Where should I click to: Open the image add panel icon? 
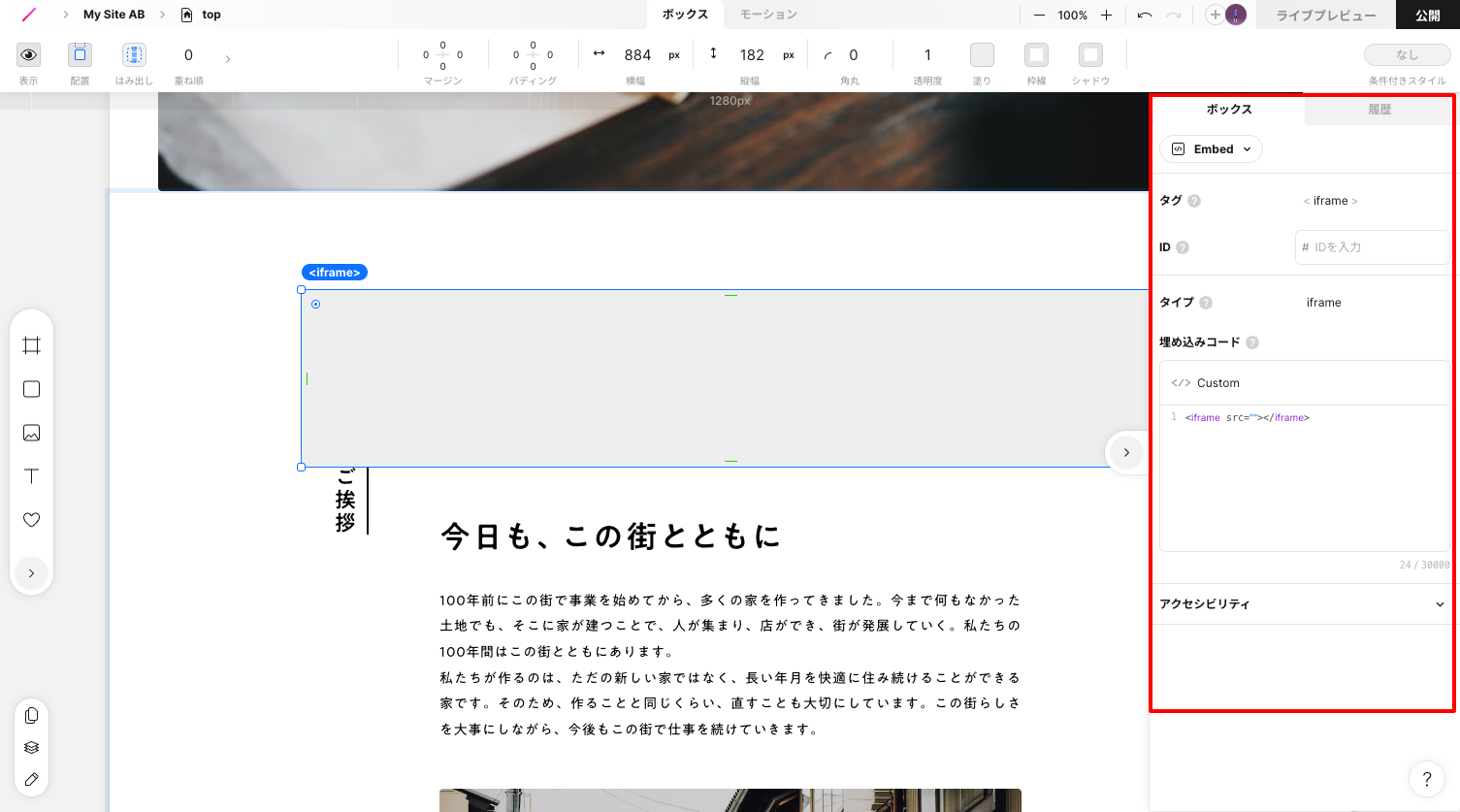coord(31,433)
